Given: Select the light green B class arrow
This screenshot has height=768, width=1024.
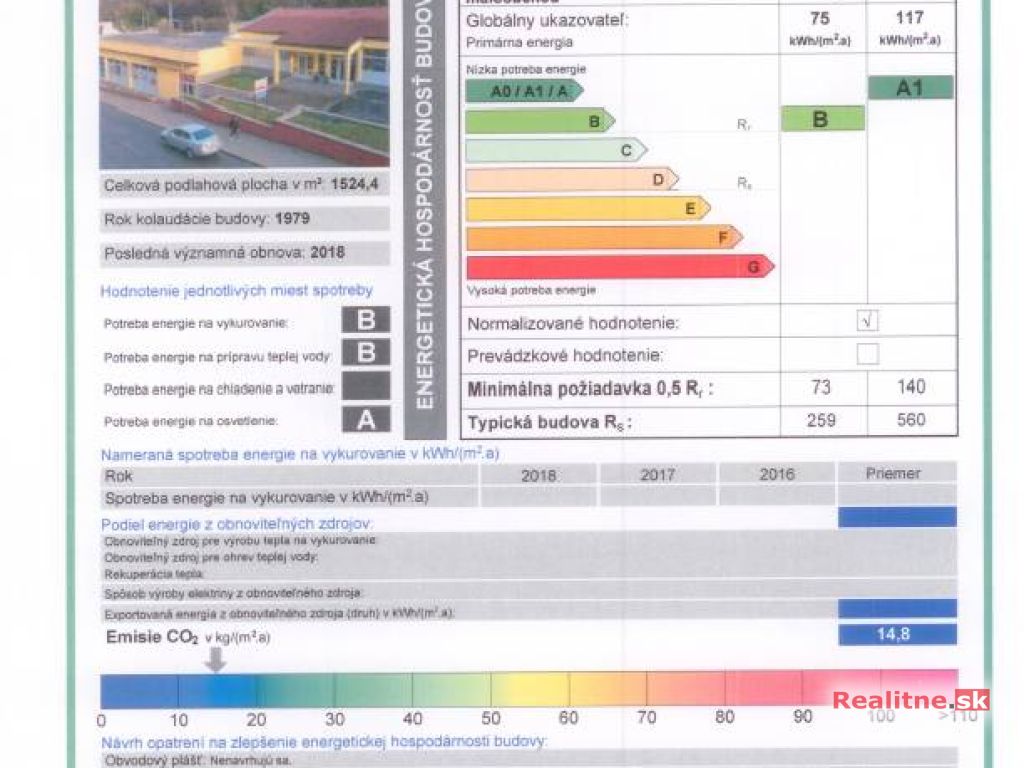Looking at the screenshot, I should click(540, 121).
